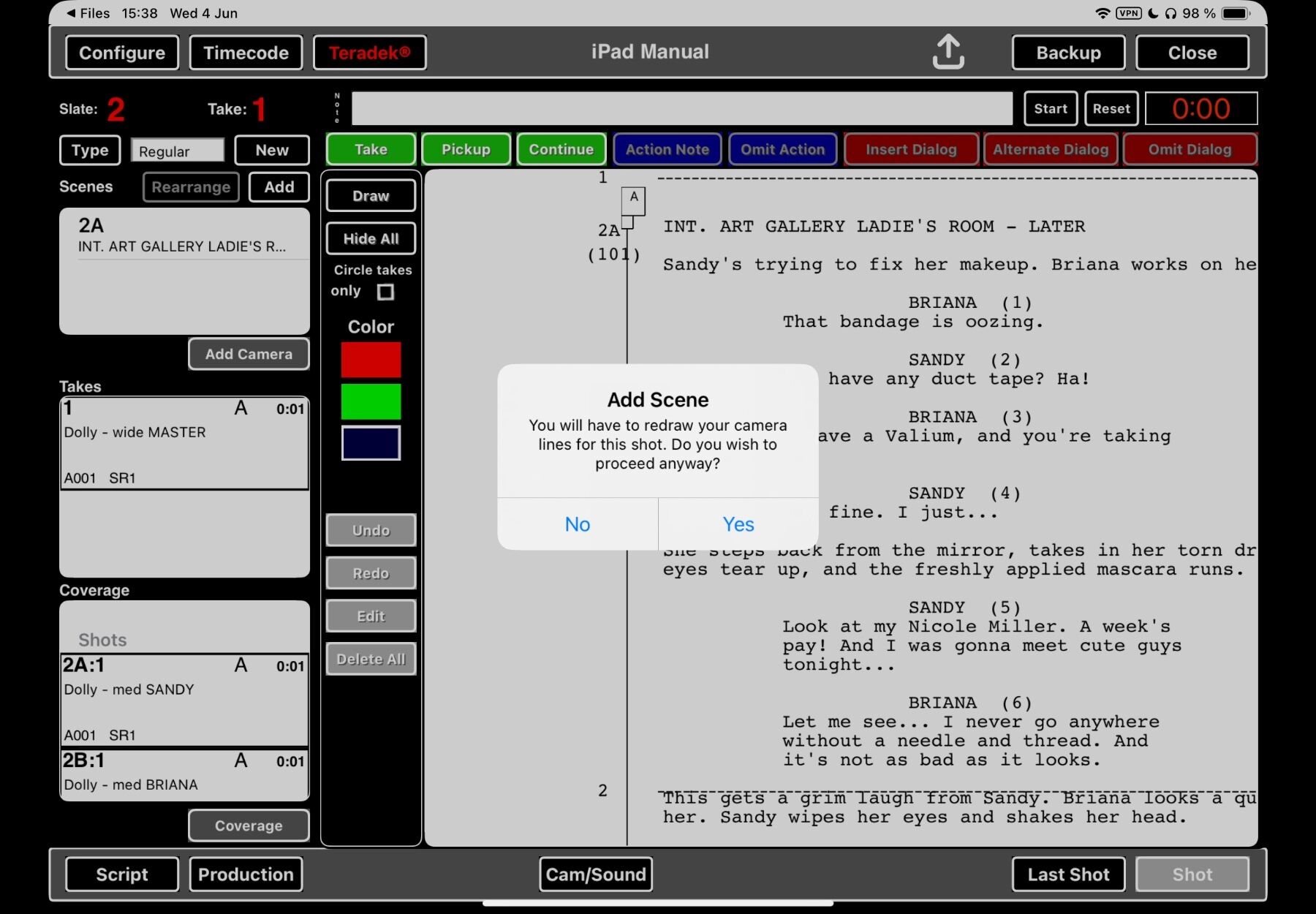This screenshot has height=914, width=1316.
Task: Click in the note text field
Action: 681,109
